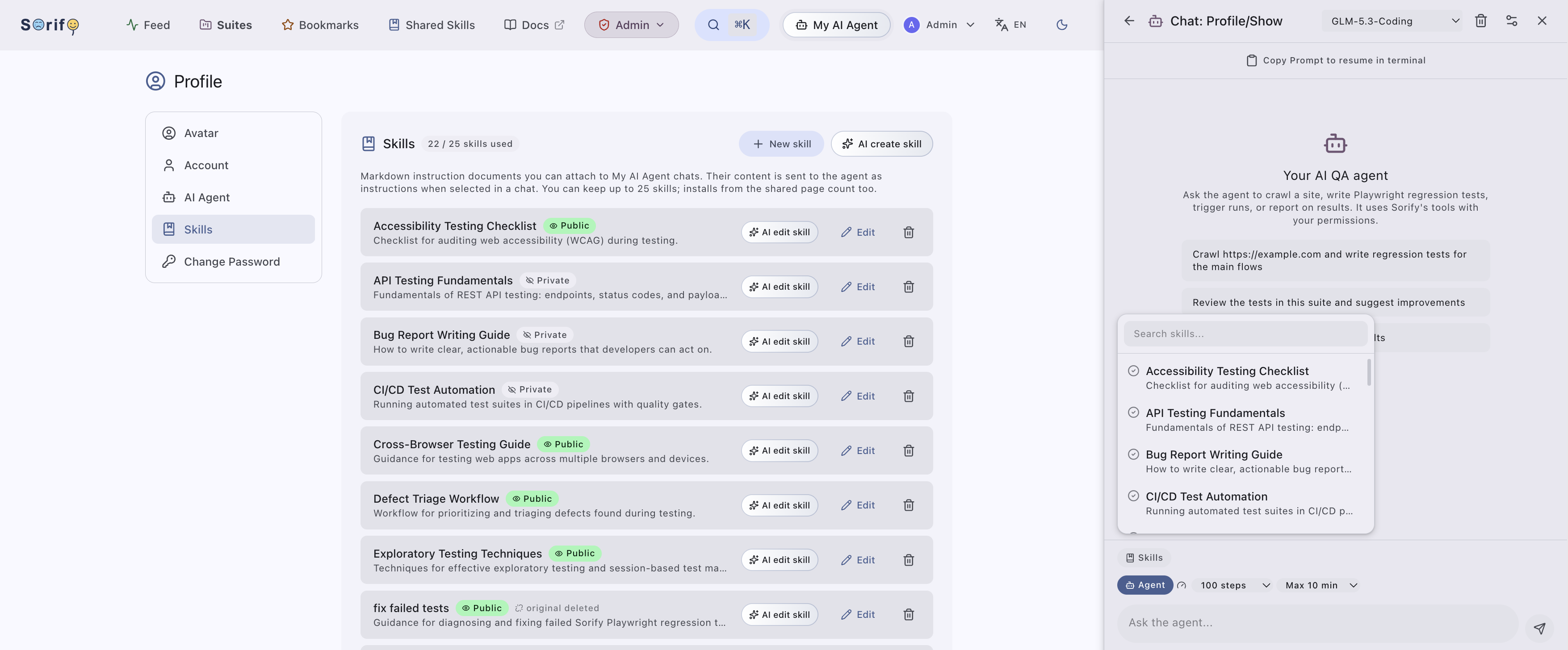Go back using chat panel arrow
This screenshot has height=650, width=1568.
click(x=1129, y=21)
